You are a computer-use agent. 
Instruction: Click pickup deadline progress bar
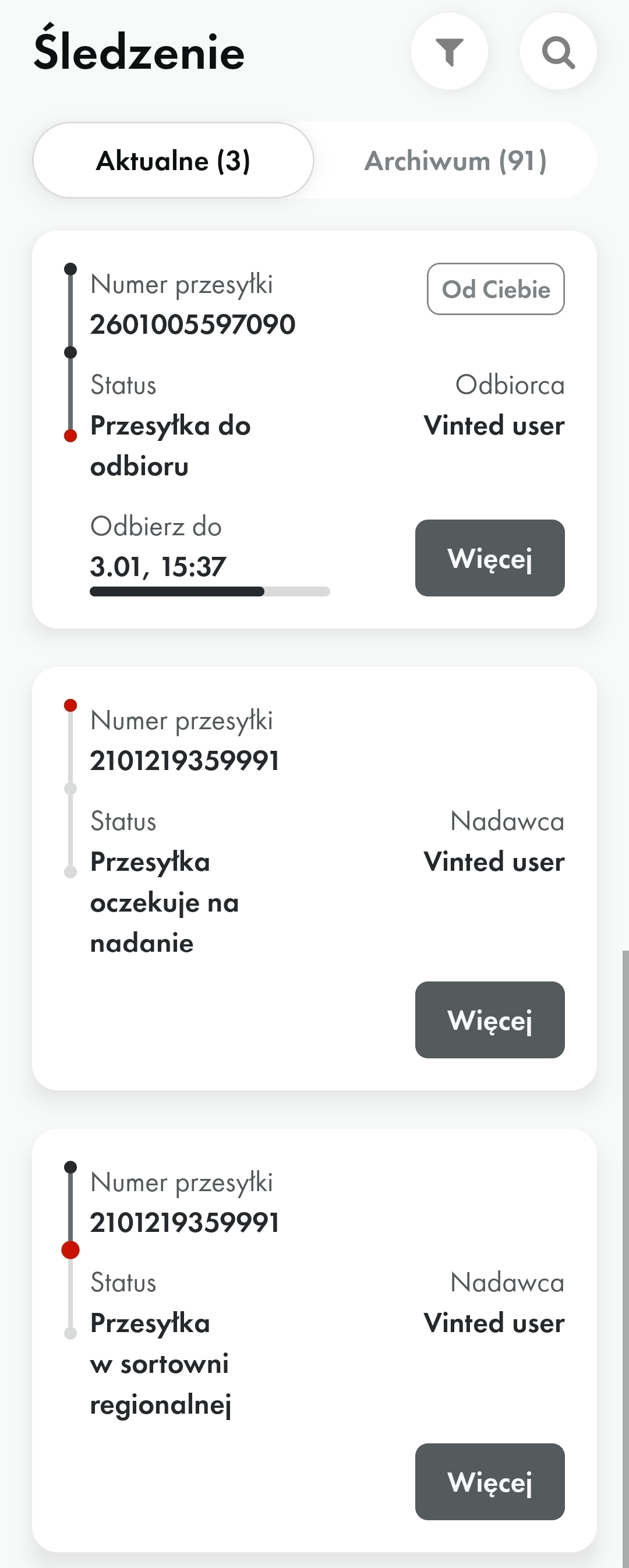click(210, 592)
